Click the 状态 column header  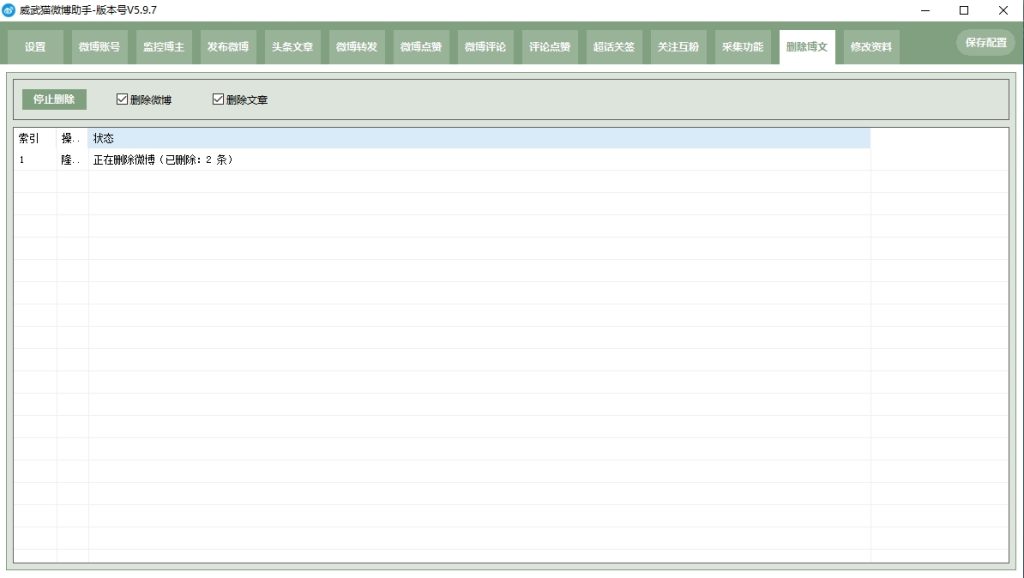478,138
